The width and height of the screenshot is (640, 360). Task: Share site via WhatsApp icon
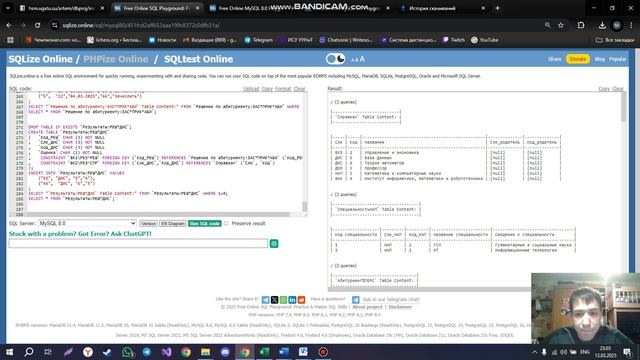(x=283, y=300)
